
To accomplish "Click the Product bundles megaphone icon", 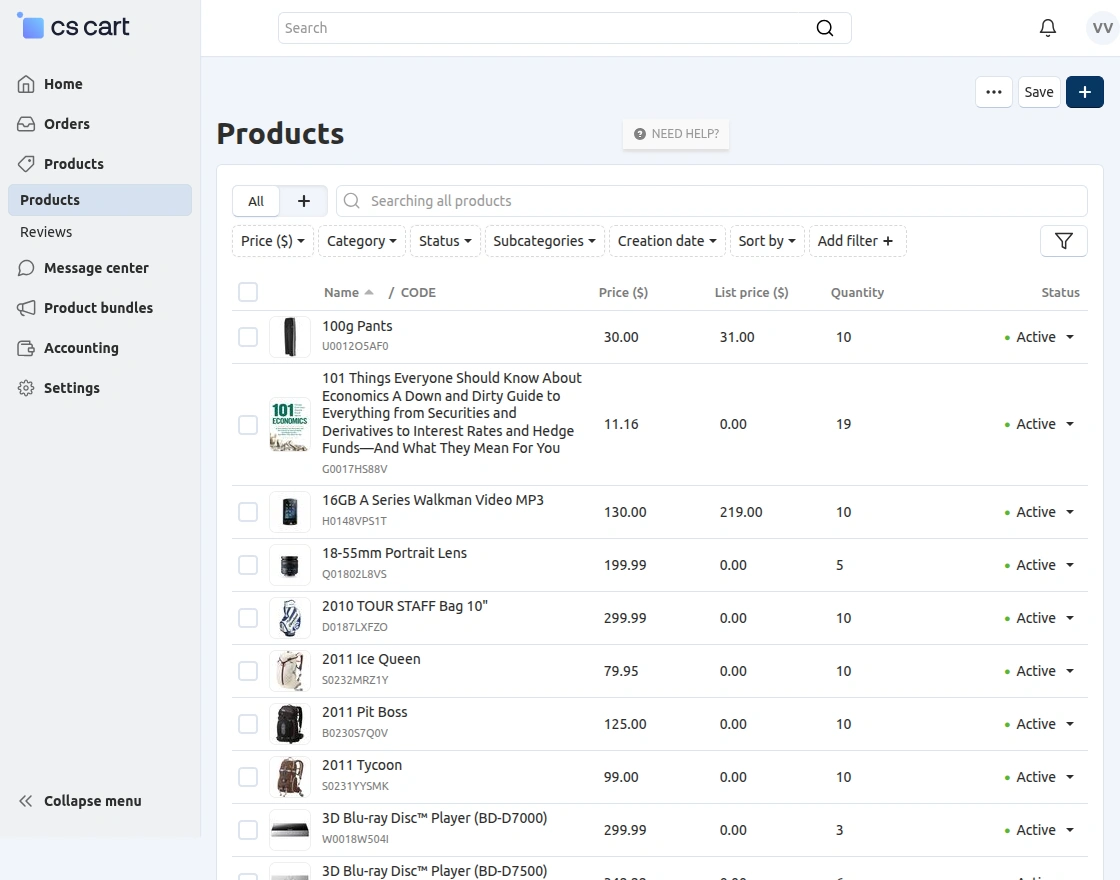I will tap(26, 309).
